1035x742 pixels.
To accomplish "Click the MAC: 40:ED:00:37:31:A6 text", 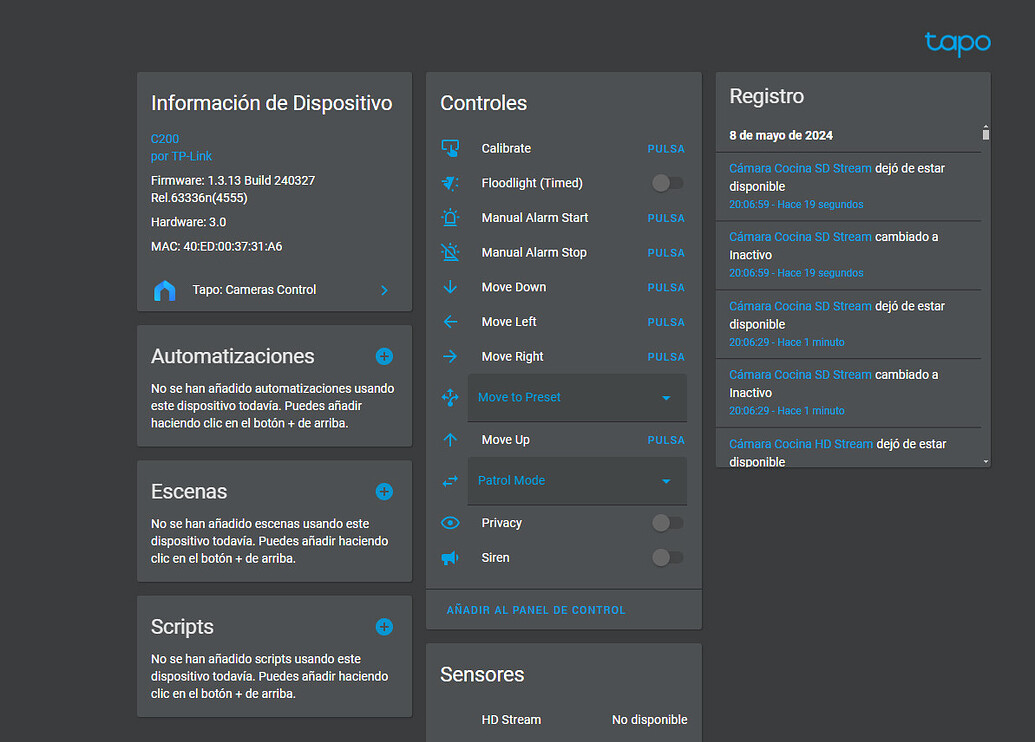I will tap(217, 247).
